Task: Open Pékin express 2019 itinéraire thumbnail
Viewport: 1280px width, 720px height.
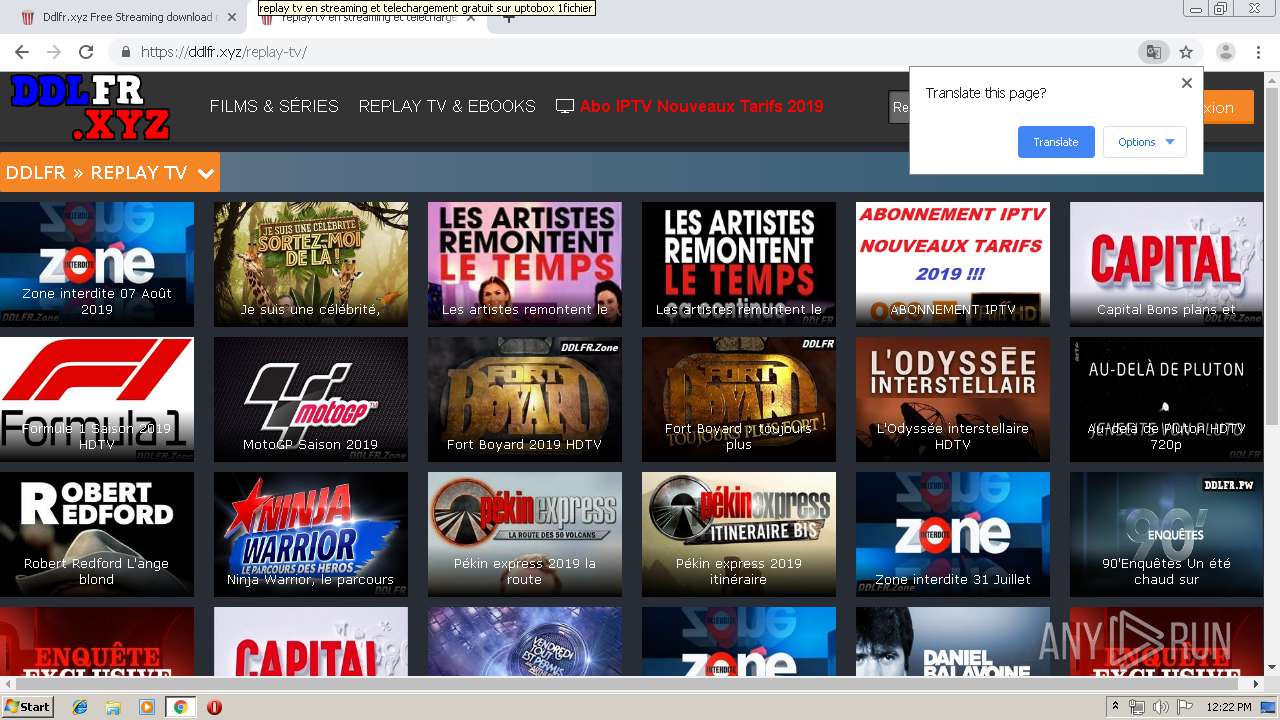Action: [739, 534]
